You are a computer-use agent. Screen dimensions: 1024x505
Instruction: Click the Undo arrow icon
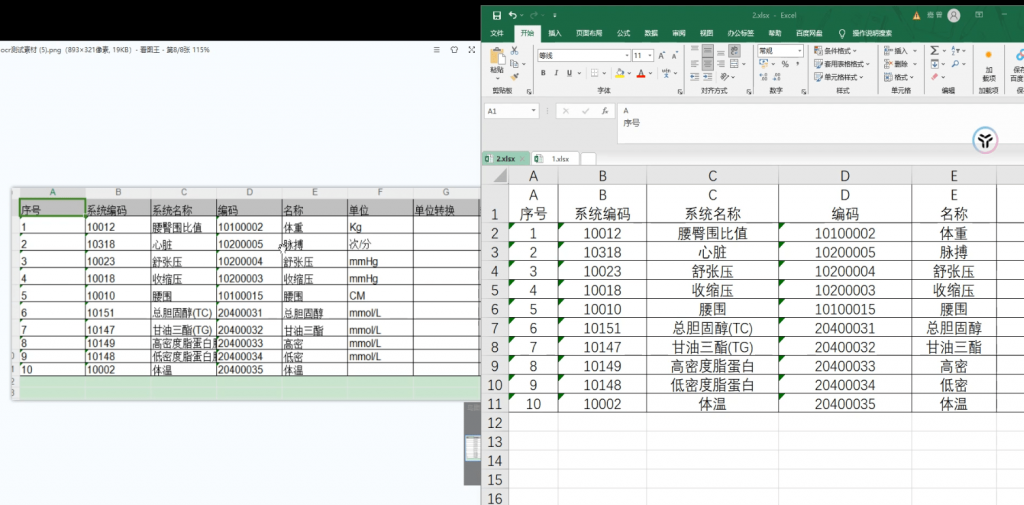pos(513,15)
